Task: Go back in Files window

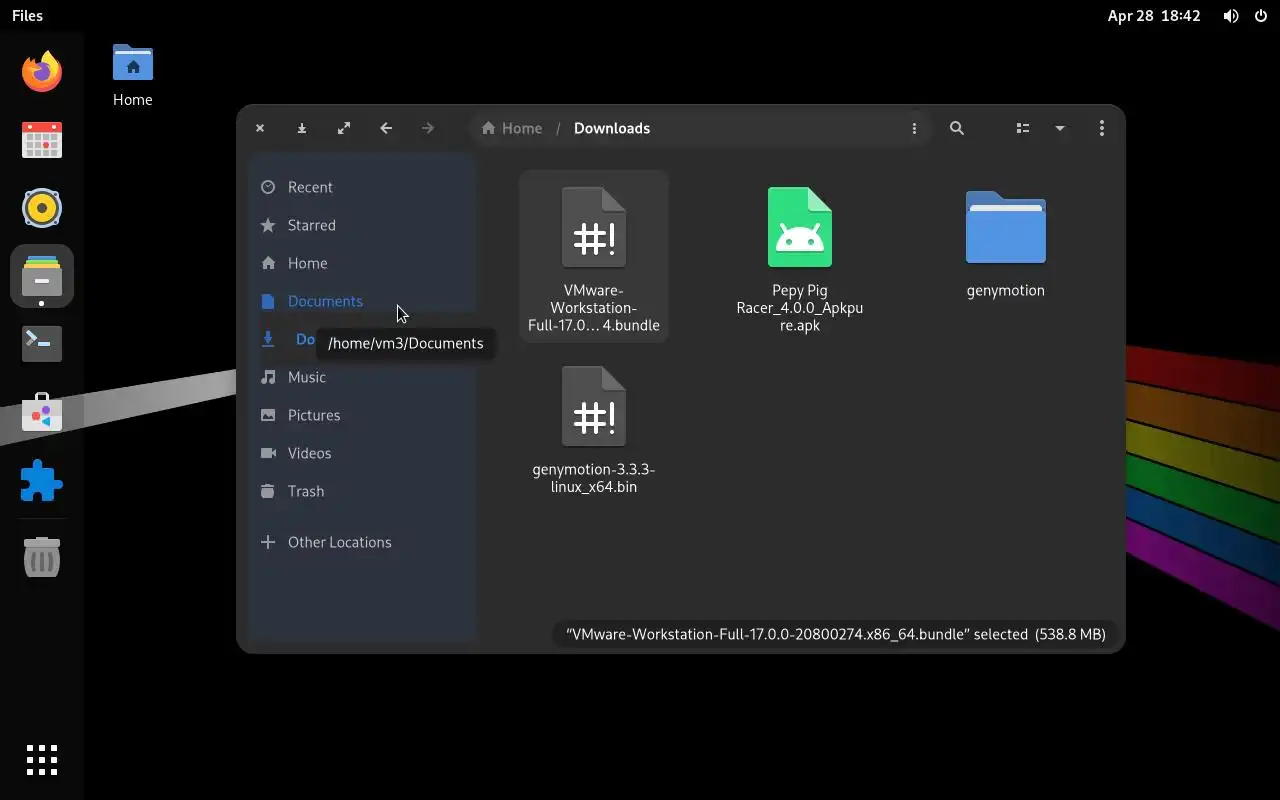Action: [386, 128]
